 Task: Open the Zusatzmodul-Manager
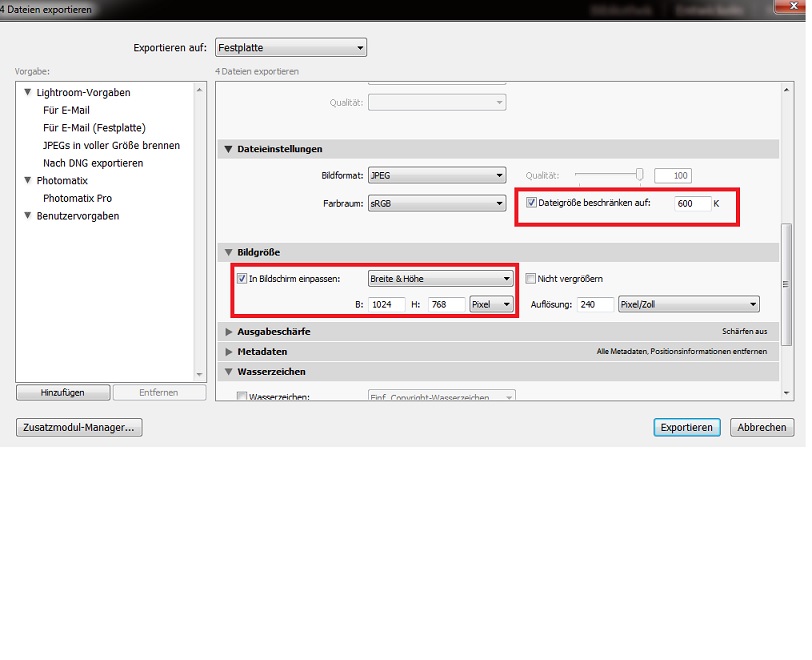(79, 427)
